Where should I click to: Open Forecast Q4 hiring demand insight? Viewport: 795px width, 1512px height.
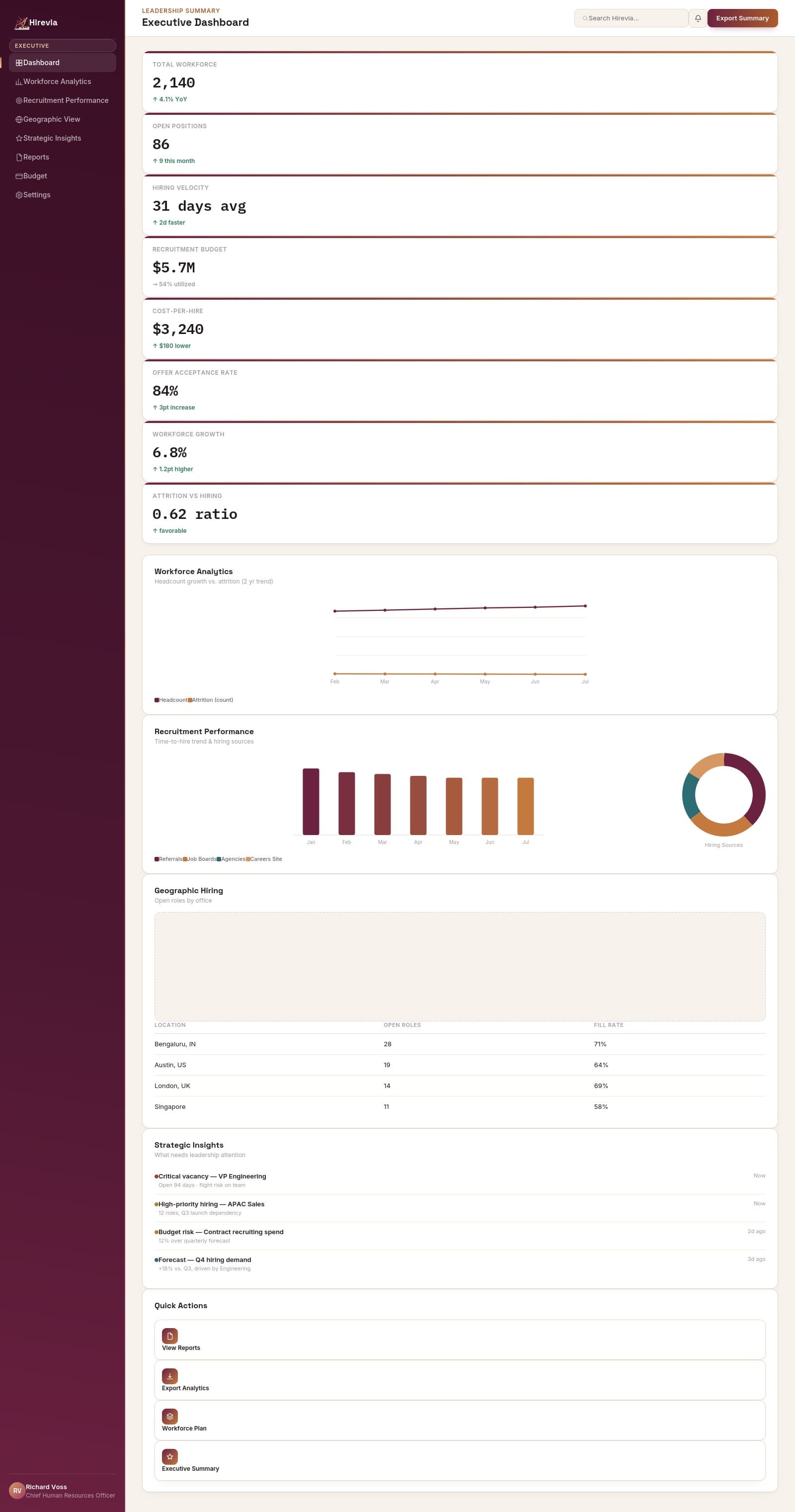point(460,1263)
